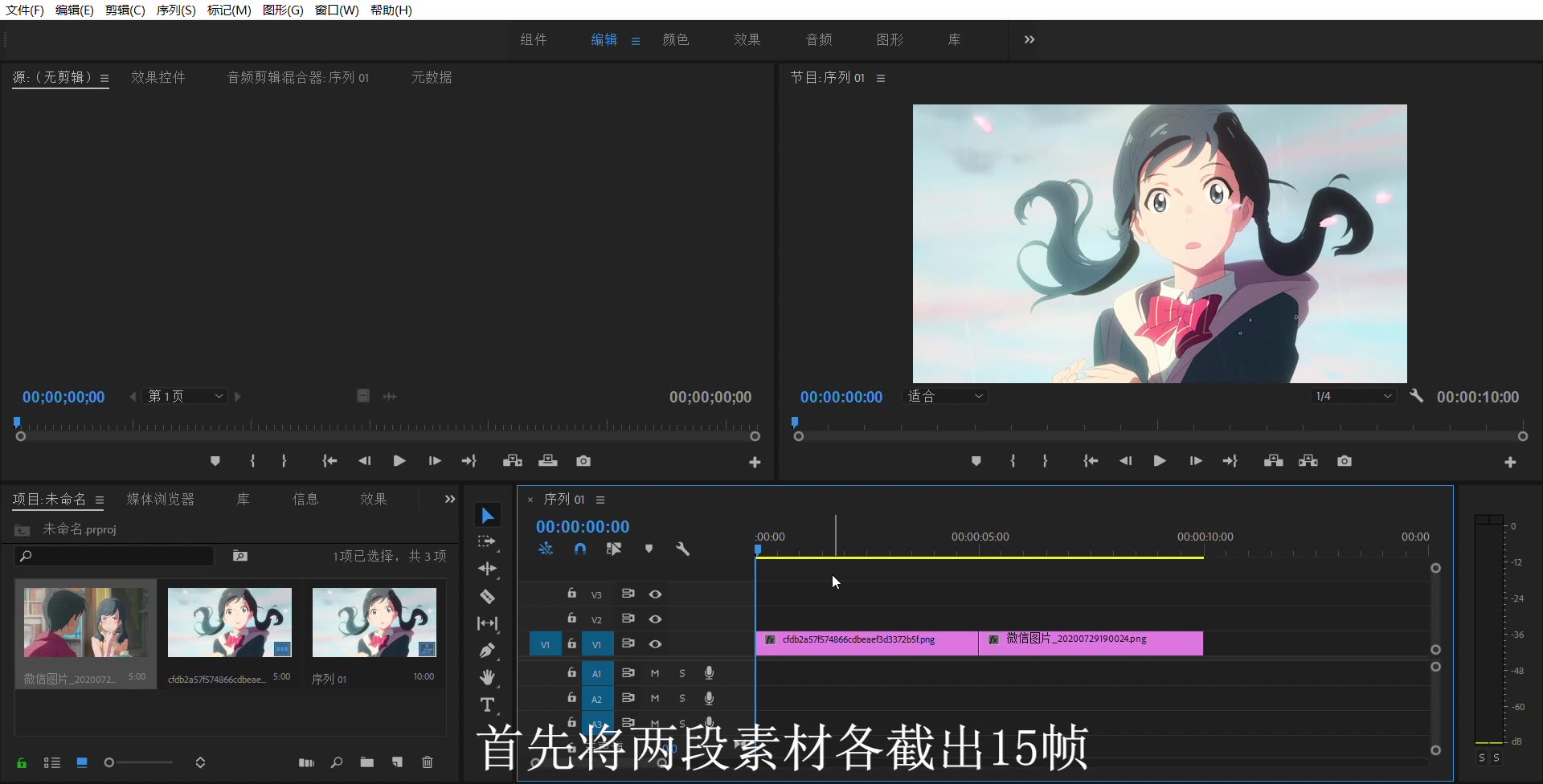This screenshot has height=784, width=1543.
Task: Click the Track Select Forward tool
Action: [x=487, y=541]
